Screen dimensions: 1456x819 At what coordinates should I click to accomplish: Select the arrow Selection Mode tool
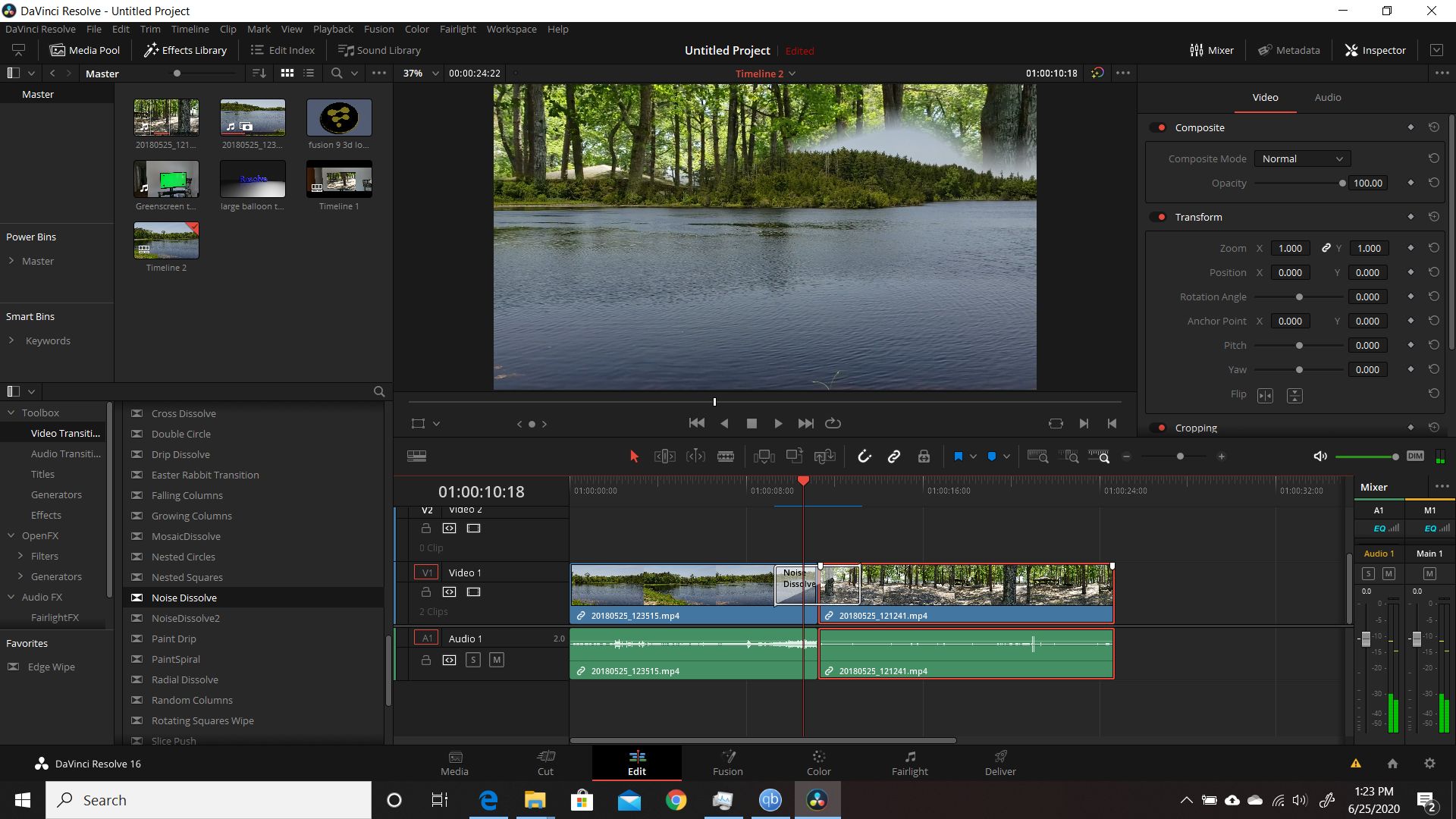coord(635,457)
